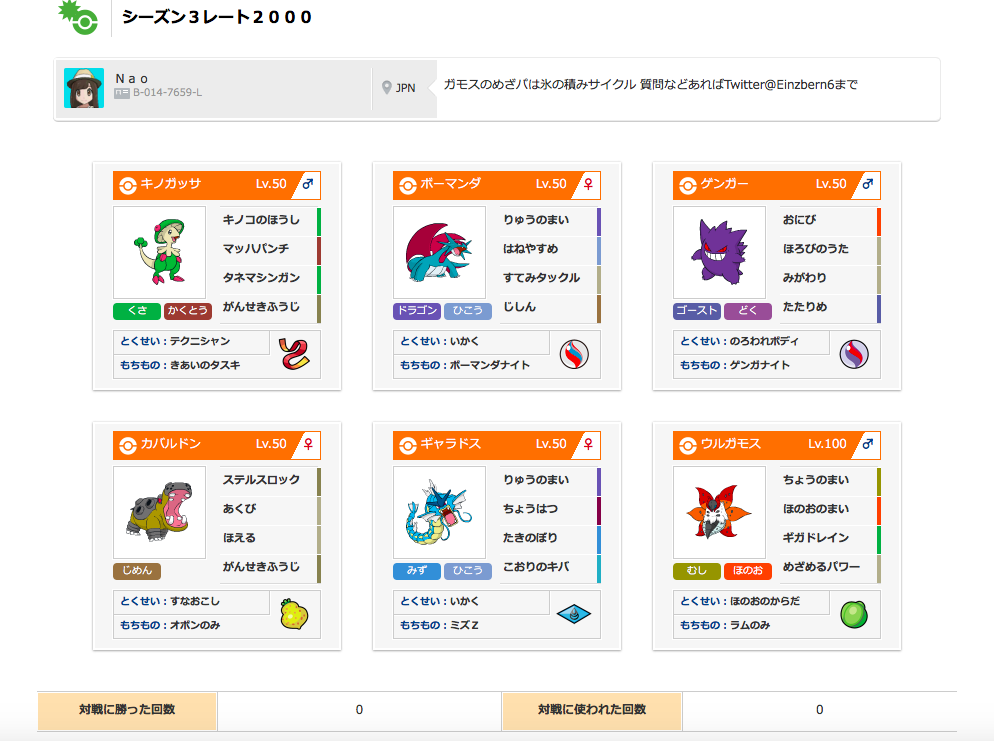
Task: Click the Pokéball icon on ゲンガー header
Action: point(688,185)
